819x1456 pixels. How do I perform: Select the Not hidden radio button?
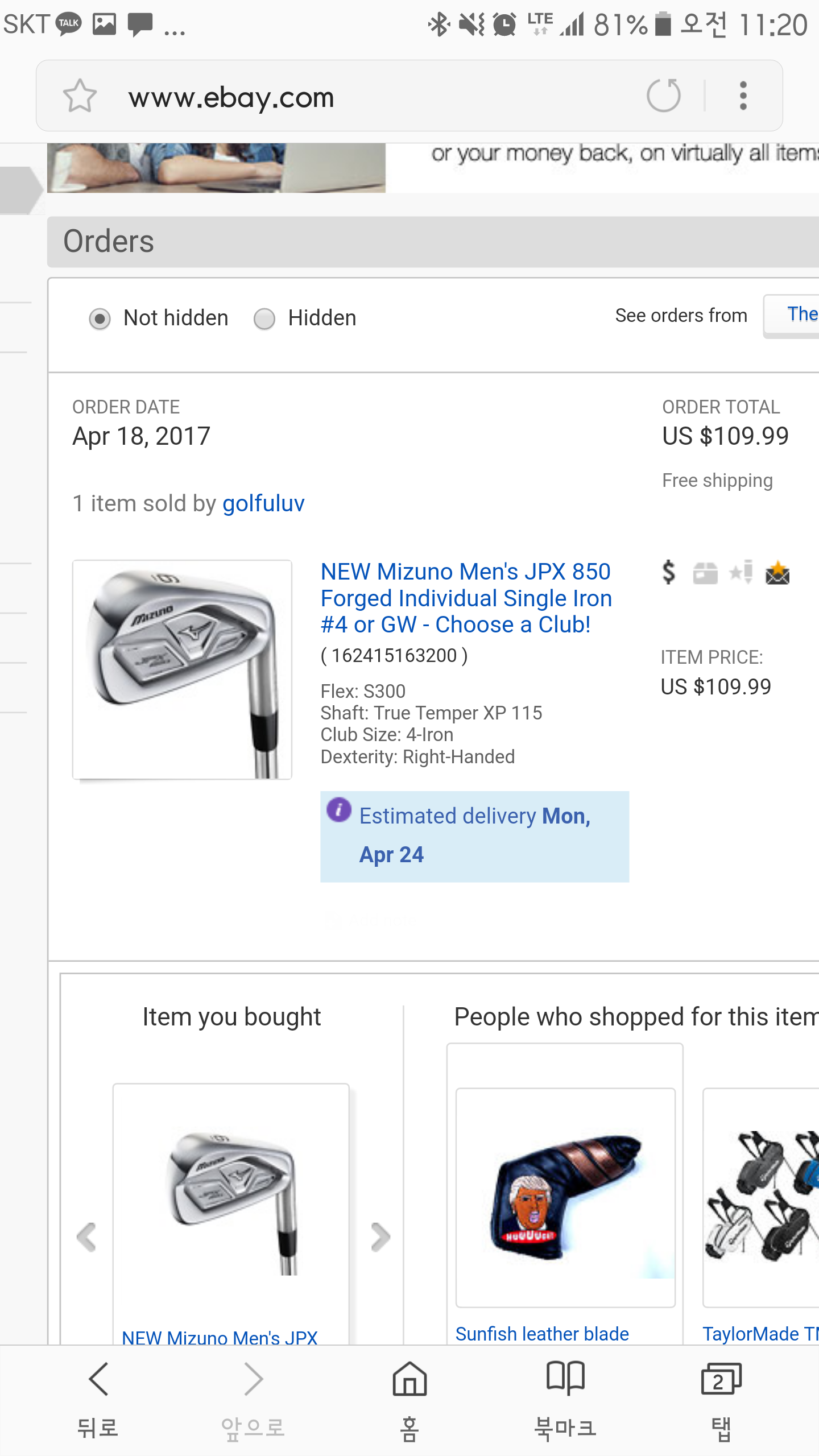tap(100, 318)
